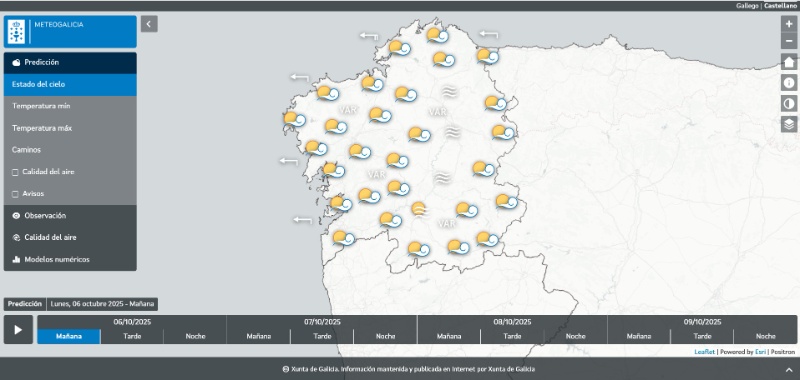Select 08/10/2025 Mañana period
The width and height of the screenshot is (800, 380).
coord(449,337)
